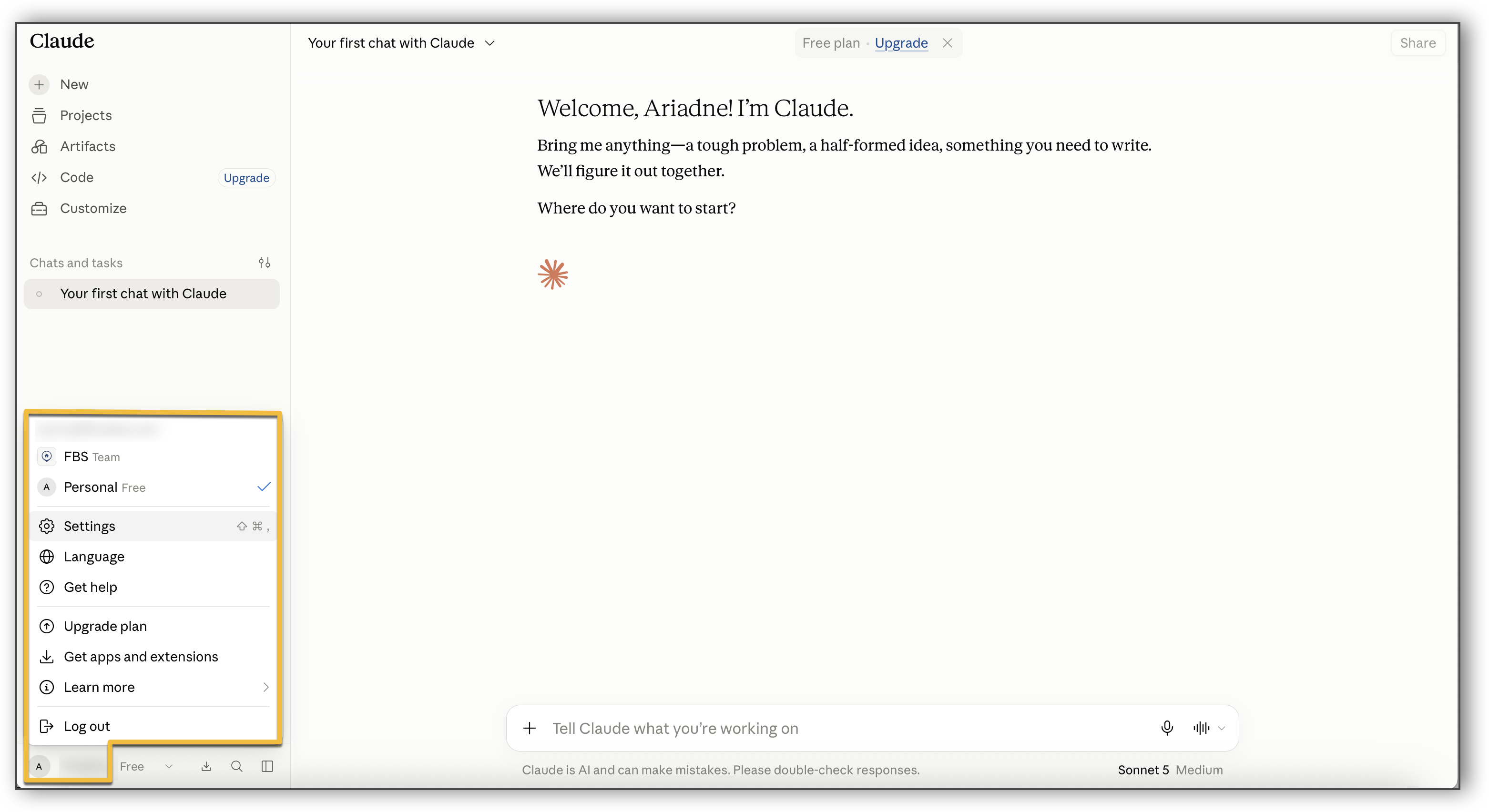Image resolution: width=1489 pixels, height=812 pixels.
Task: Click the chats filter sliders icon
Action: pos(264,263)
